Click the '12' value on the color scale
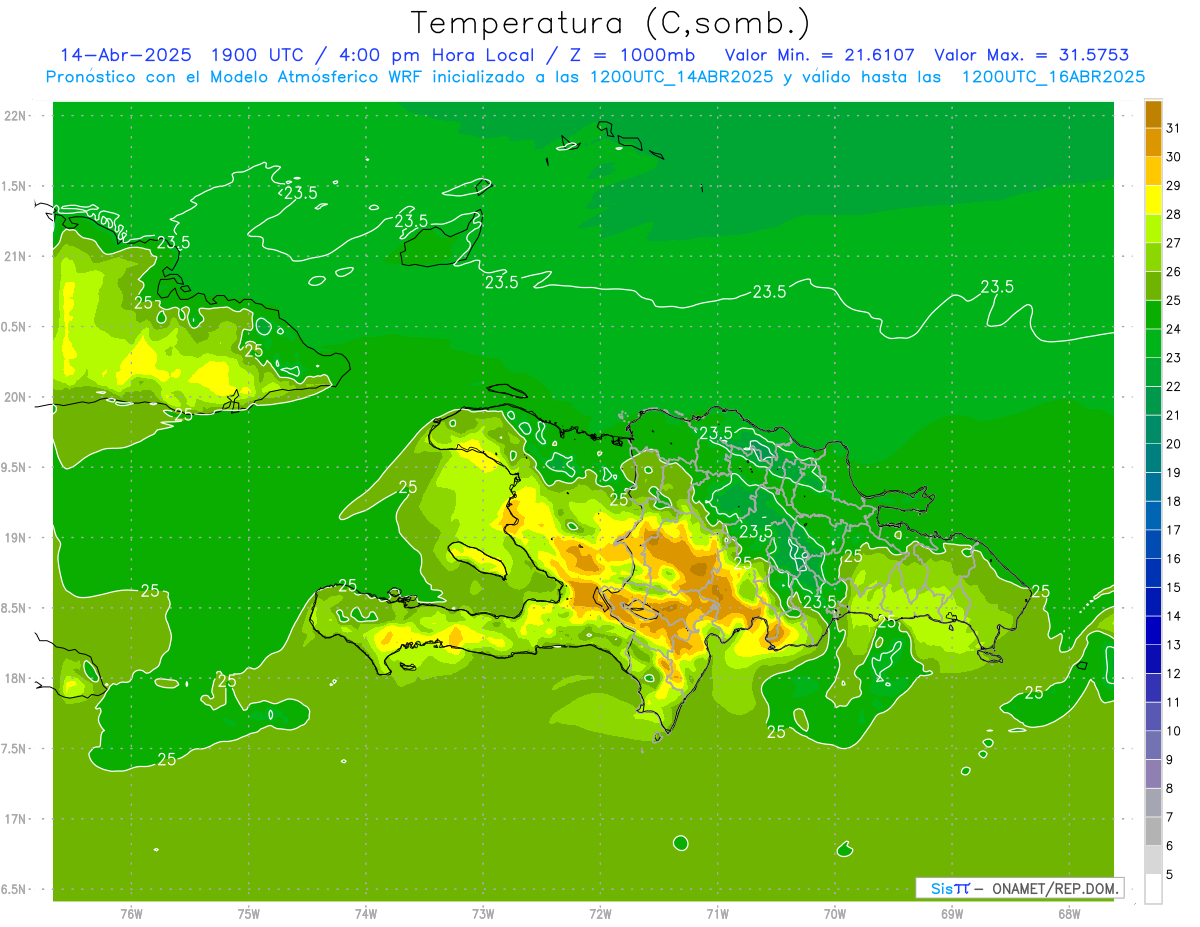 [x=1175, y=673]
